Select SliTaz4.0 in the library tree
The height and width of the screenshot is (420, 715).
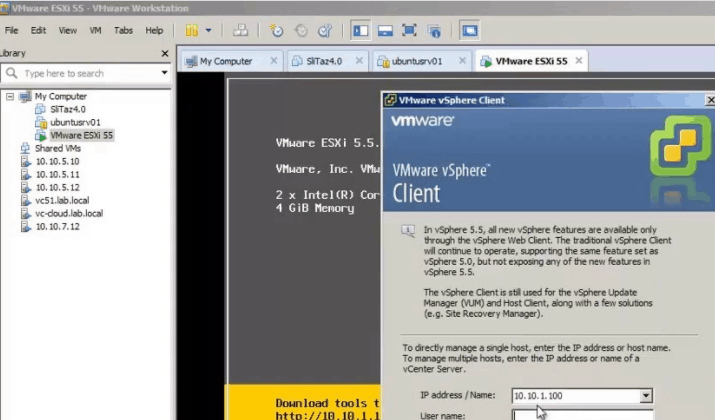pos(68,109)
